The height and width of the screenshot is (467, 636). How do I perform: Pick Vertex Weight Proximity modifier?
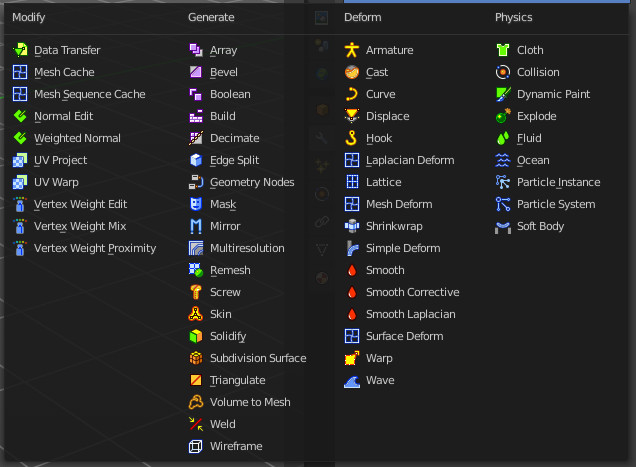95,248
